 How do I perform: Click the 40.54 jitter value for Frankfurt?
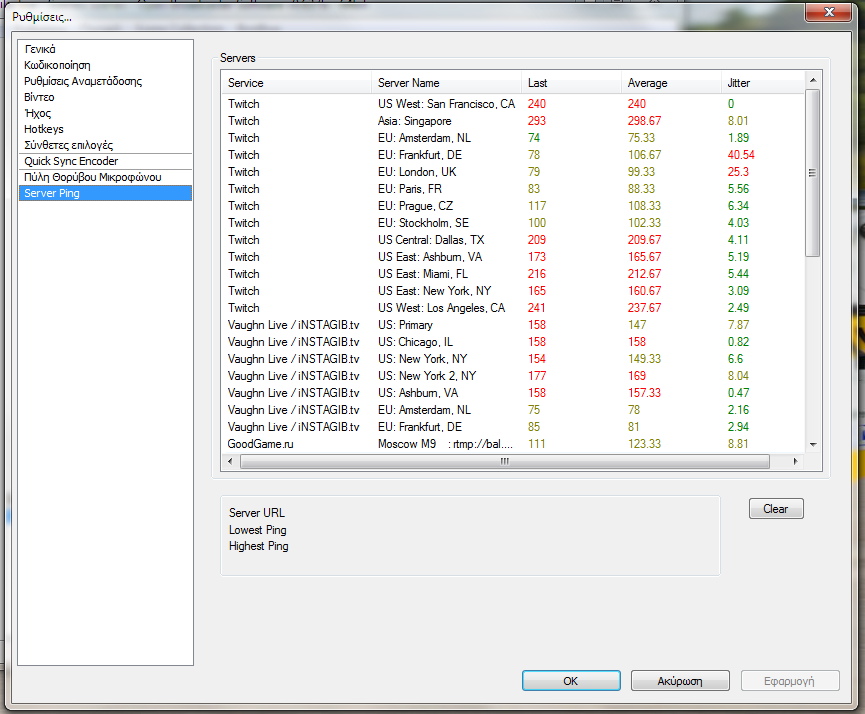(741, 155)
